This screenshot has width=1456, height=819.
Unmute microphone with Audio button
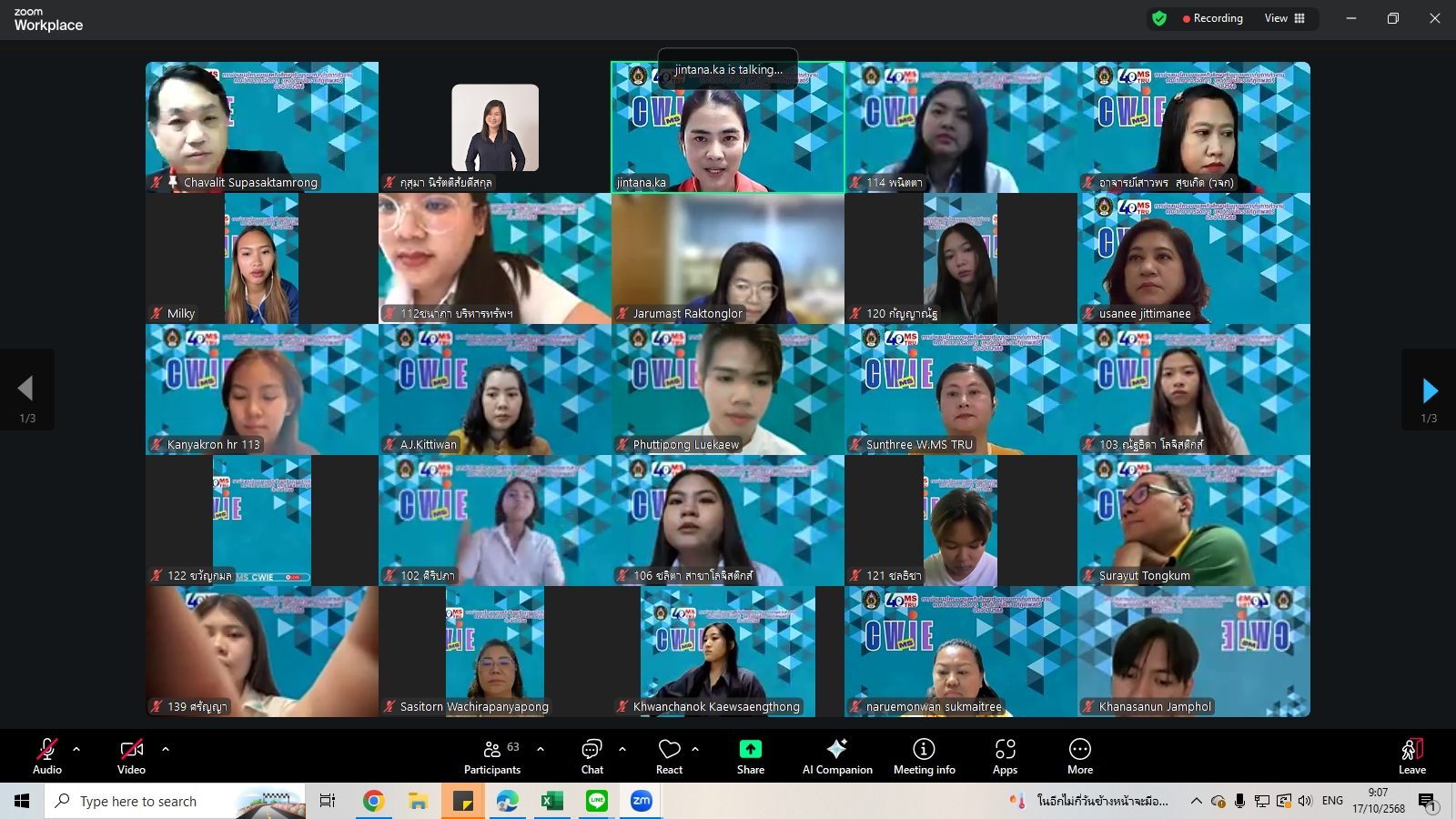(47, 755)
